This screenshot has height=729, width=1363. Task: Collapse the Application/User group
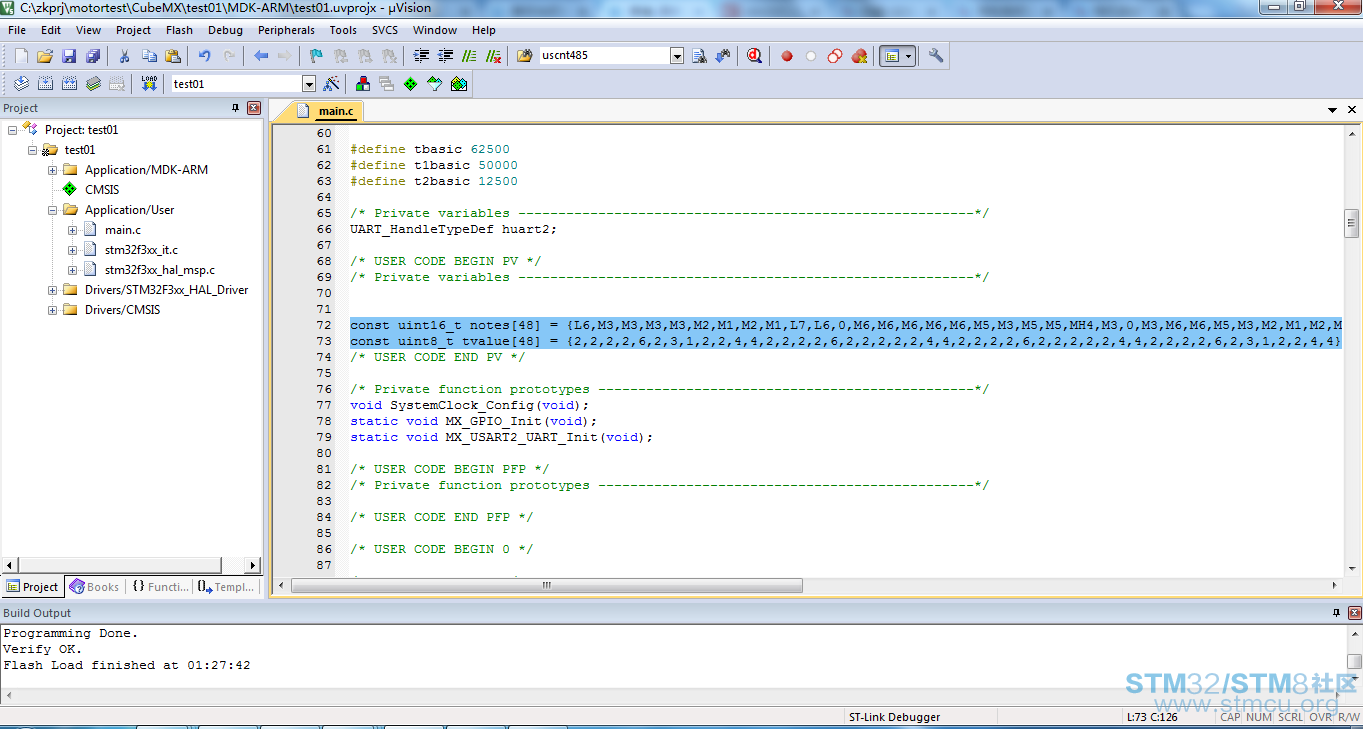pos(52,210)
